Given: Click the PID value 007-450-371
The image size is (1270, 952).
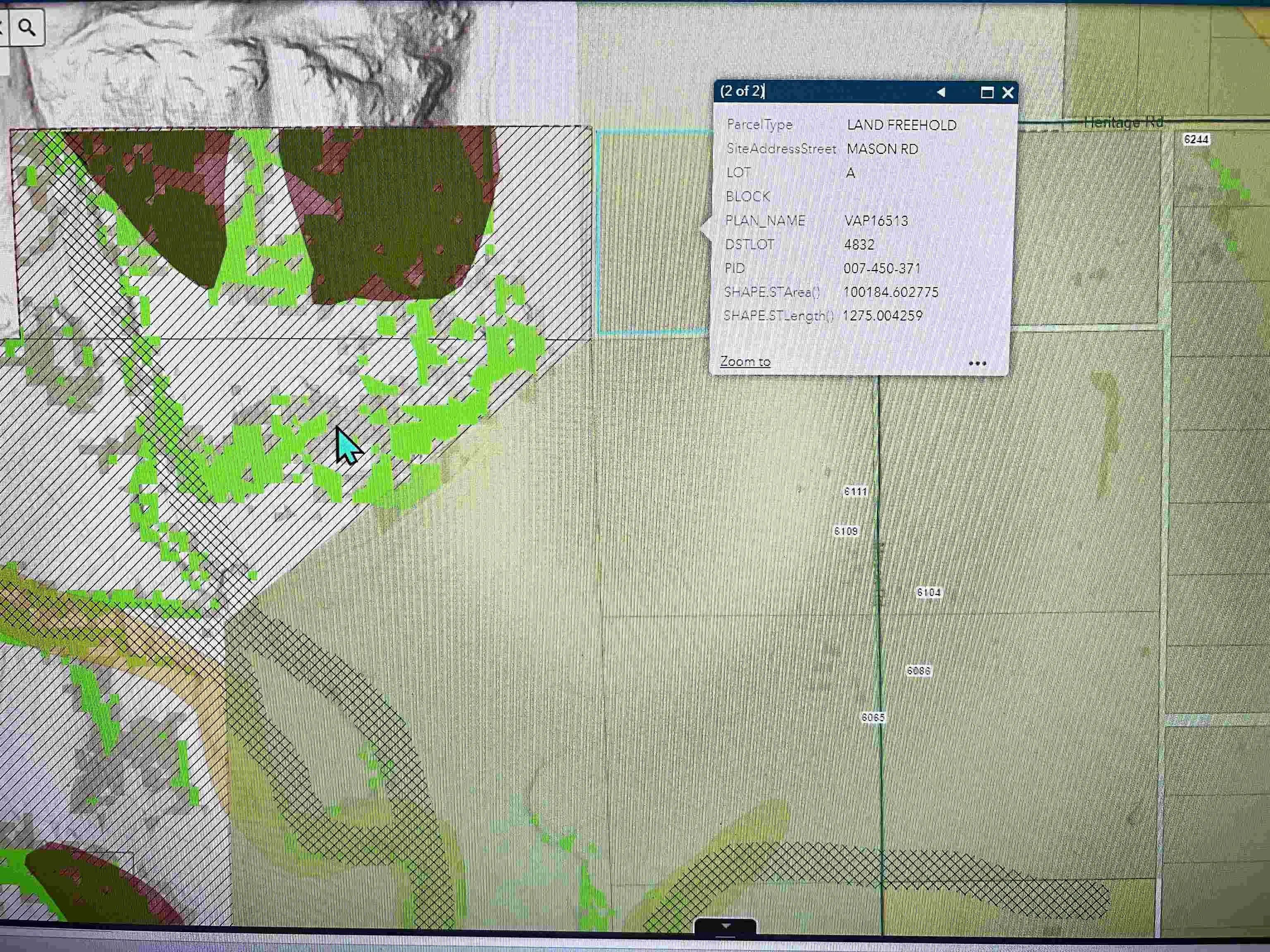Looking at the screenshot, I should (882, 269).
